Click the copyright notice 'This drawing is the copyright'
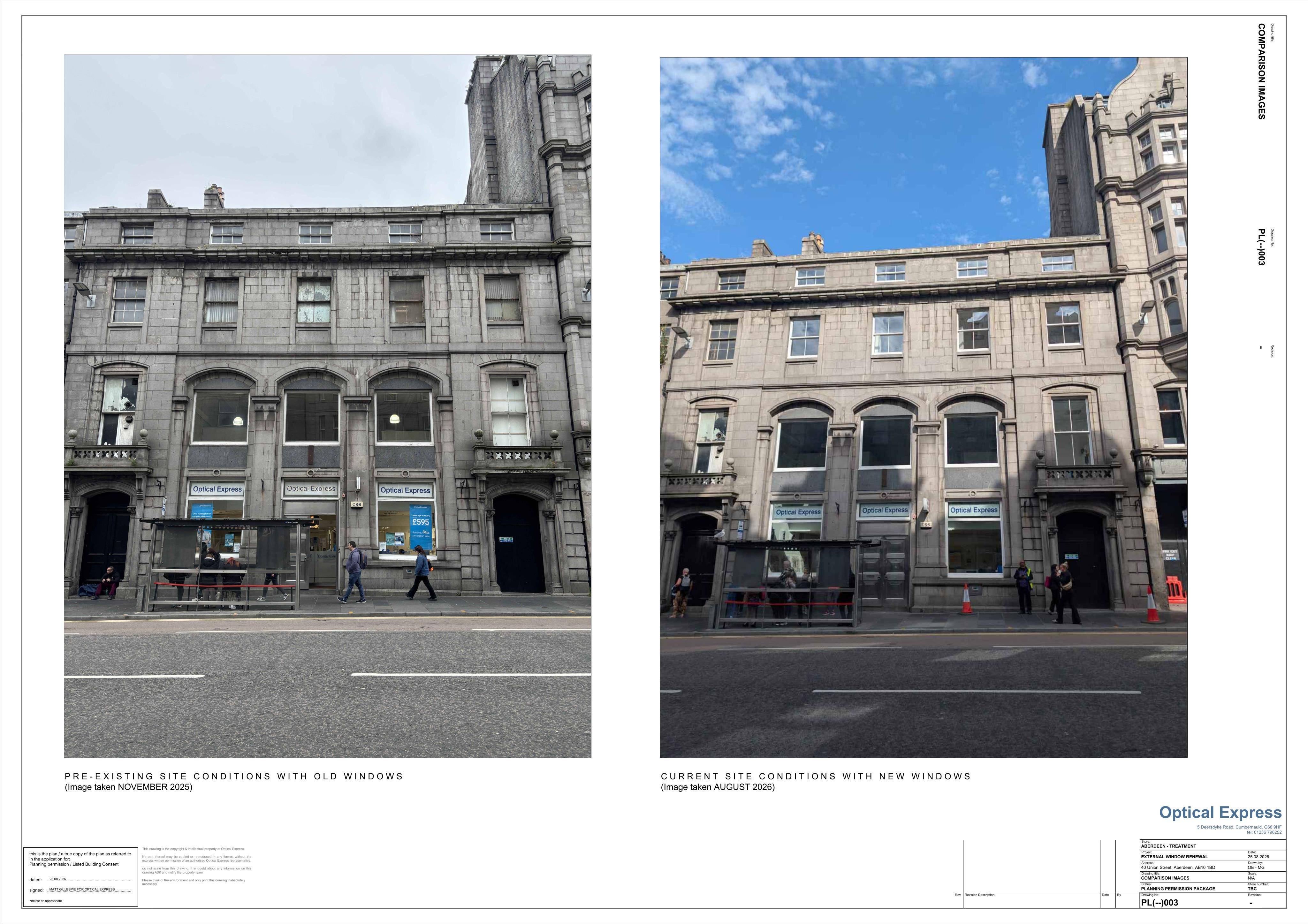This screenshot has height=924, width=1308. pos(193,849)
